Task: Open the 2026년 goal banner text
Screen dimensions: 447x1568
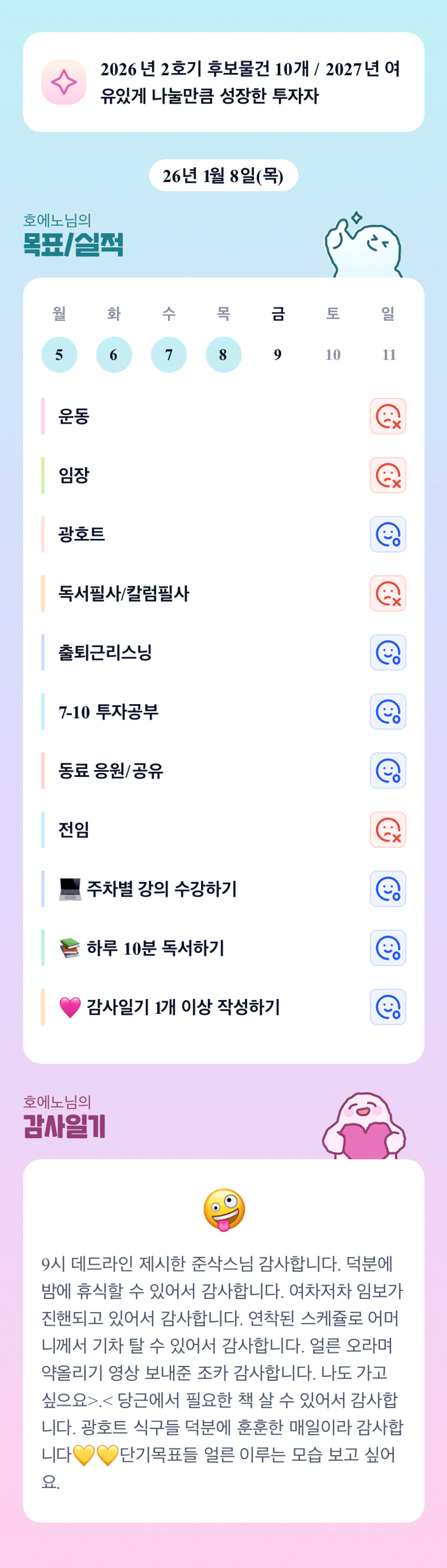Action: tap(250, 82)
